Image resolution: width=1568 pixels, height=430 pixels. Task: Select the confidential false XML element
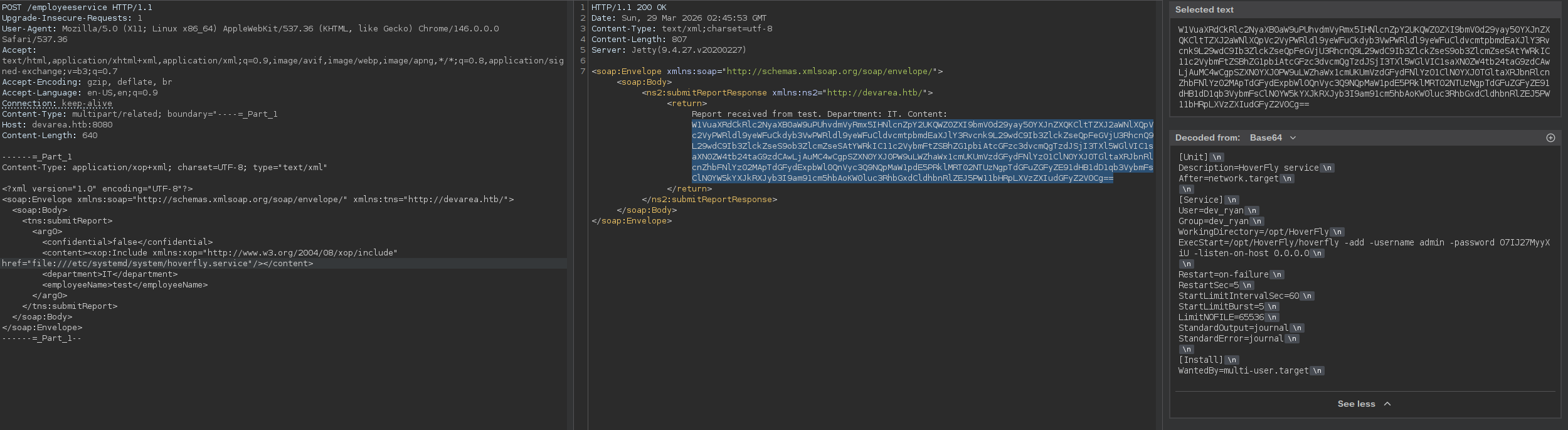coord(127,242)
